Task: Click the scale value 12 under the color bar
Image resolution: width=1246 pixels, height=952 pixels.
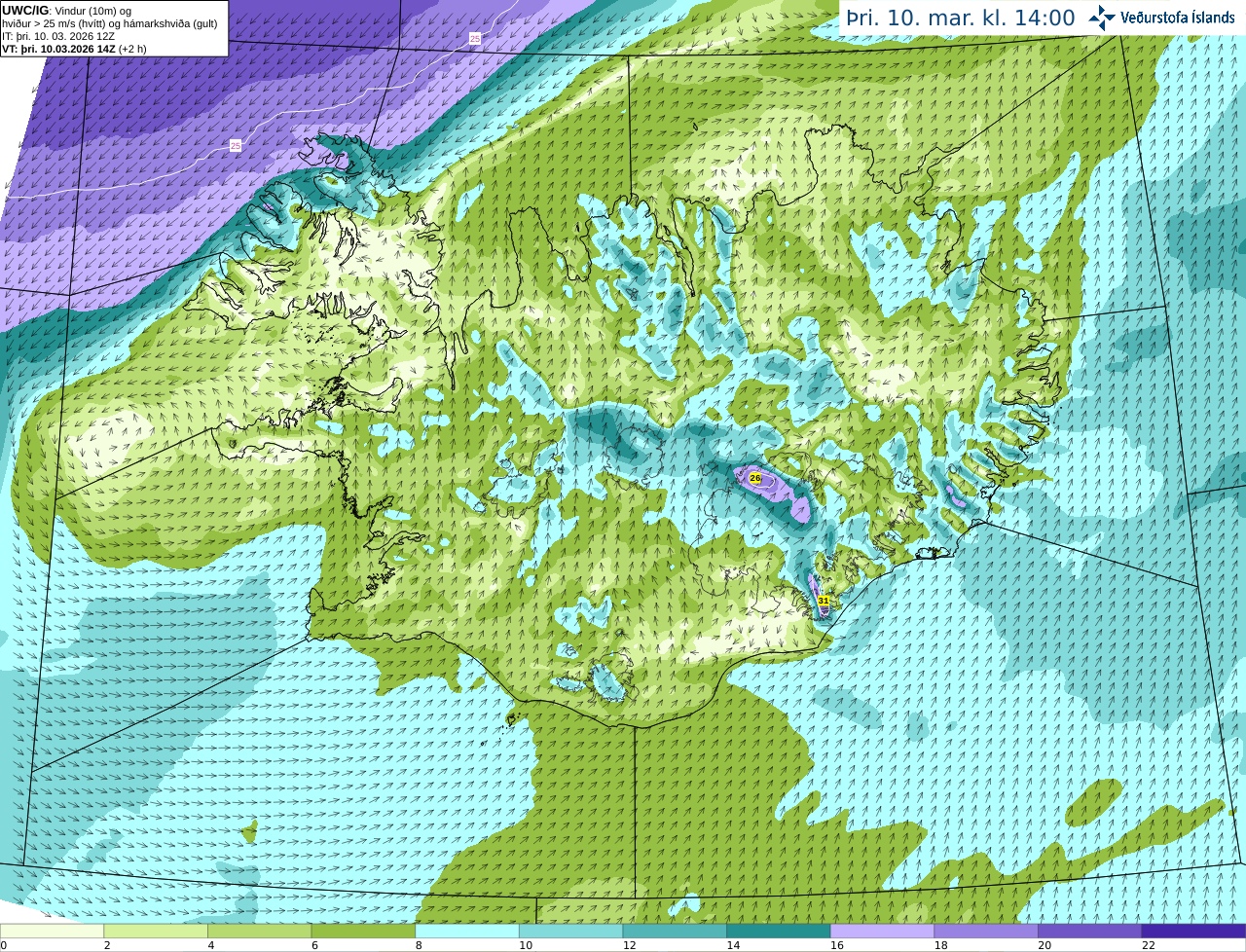Action: pyautogui.click(x=629, y=945)
